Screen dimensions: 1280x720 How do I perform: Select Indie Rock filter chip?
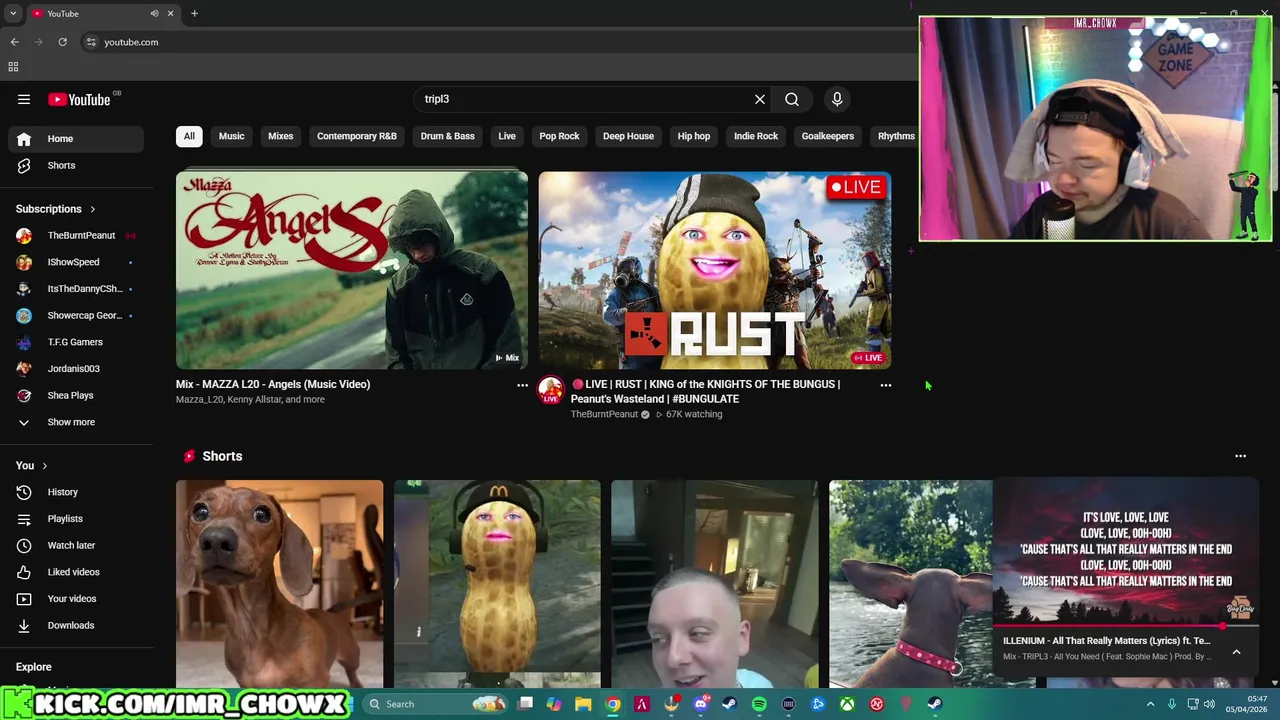click(756, 136)
